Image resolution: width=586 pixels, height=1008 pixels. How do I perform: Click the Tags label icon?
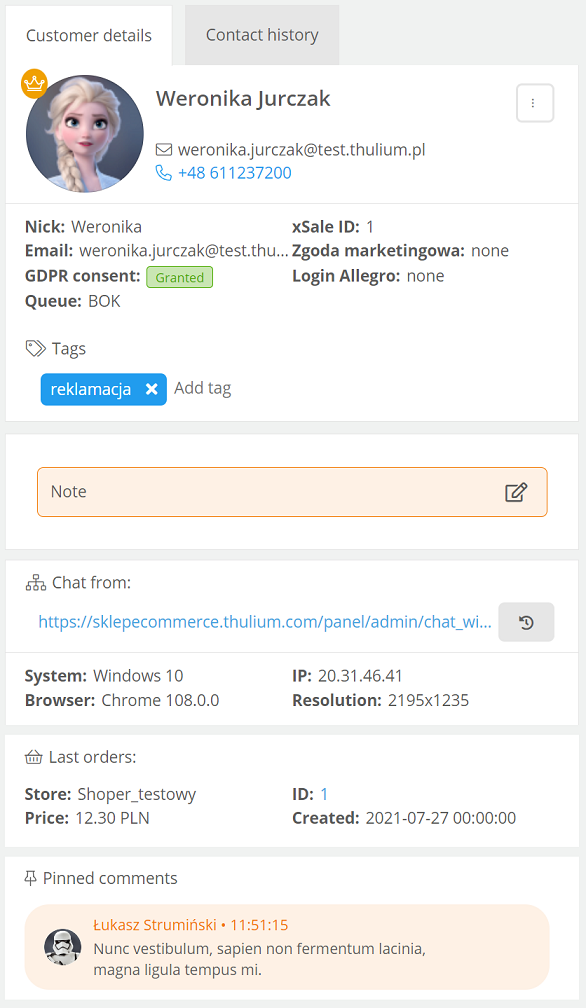coord(35,348)
